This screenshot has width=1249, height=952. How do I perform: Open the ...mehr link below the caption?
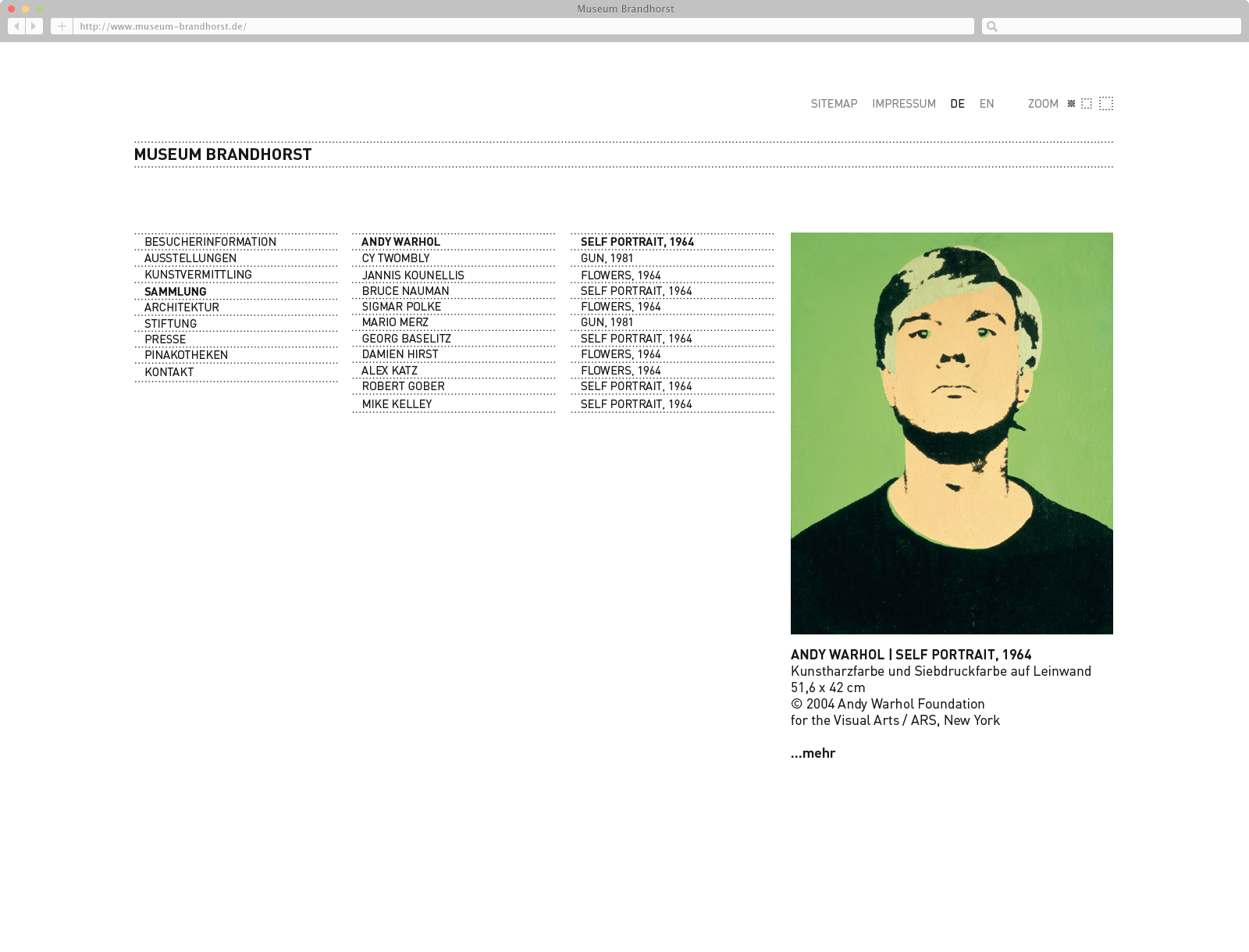click(813, 753)
